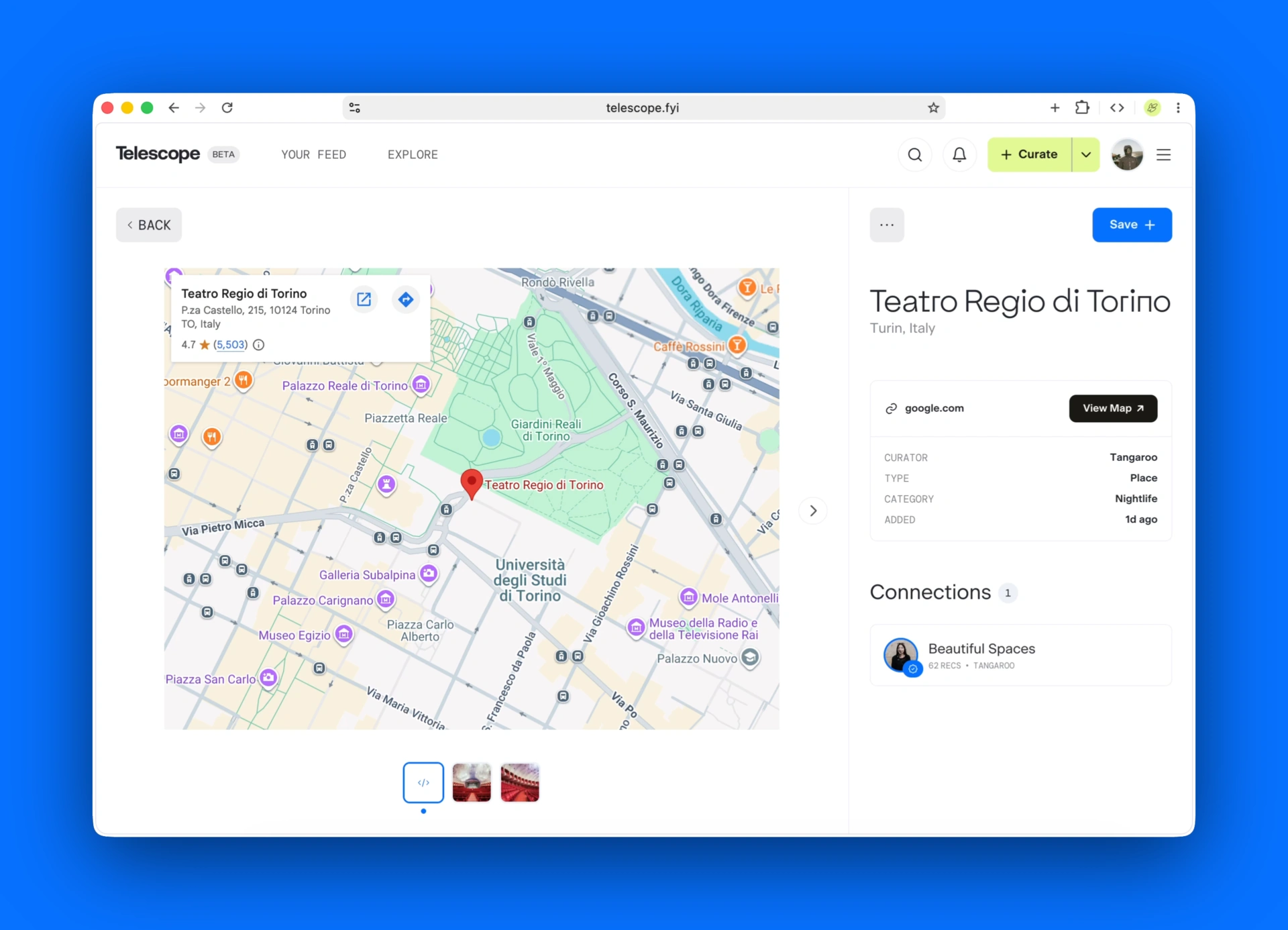The image size is (1288, 930).
Task: Open the Beautiful Spaces connection
Action: click(x=1020, y=655)
